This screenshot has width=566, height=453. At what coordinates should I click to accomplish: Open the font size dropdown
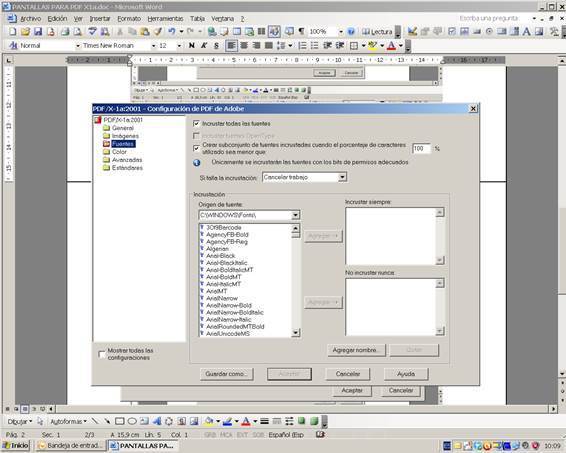click(x=179, y=45)
